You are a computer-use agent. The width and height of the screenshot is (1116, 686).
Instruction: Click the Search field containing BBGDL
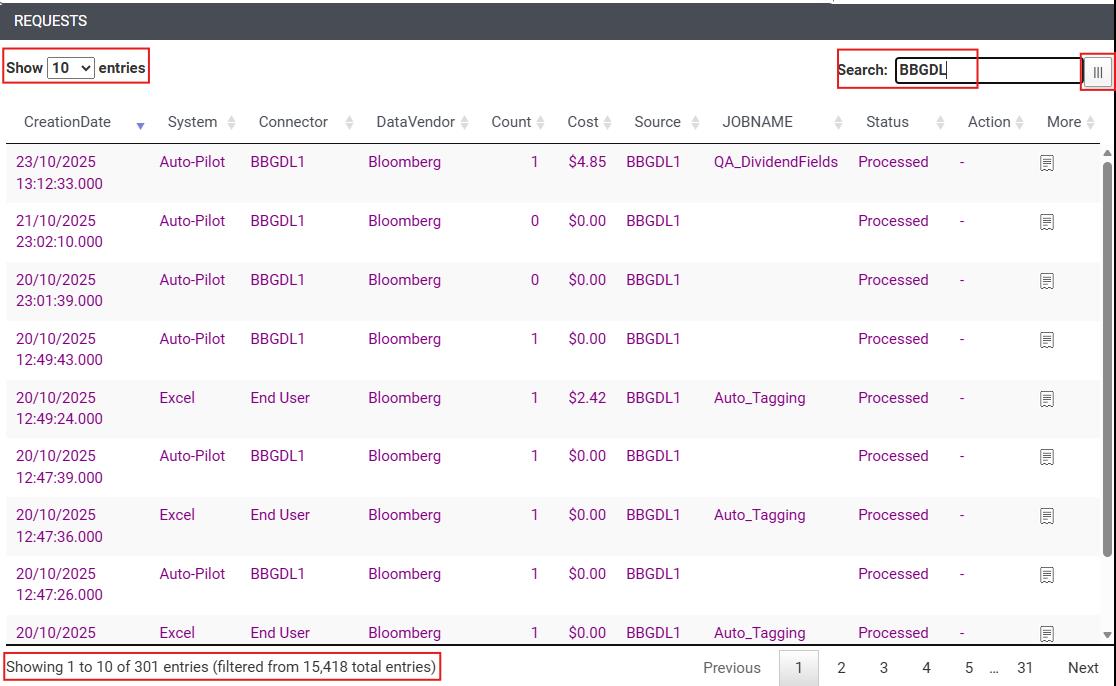(x=987, y=70)
